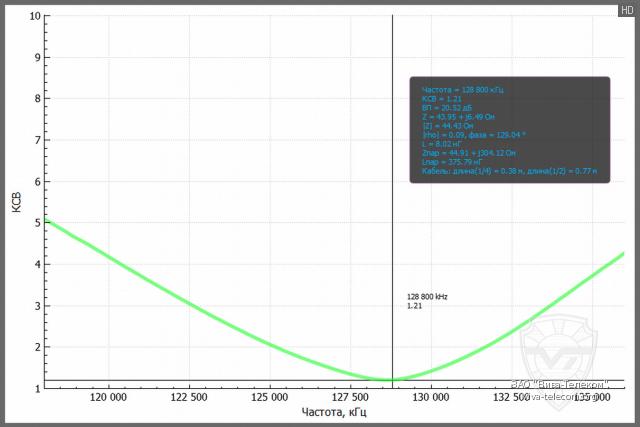
Task: Click the value 5 on the КСВ axis
Action: [38, 223]
